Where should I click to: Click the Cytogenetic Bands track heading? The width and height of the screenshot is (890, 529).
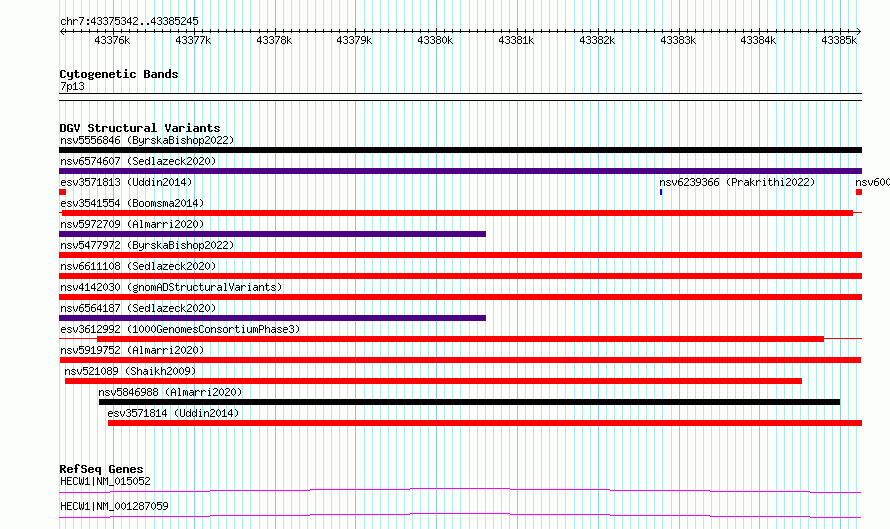[x=119, y=74]
